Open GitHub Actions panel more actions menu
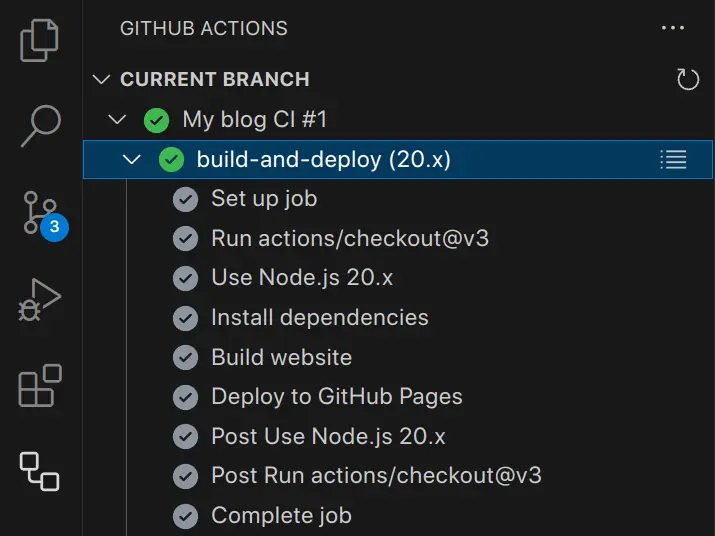Screen dimensions: 715x536 coord(673,28)
